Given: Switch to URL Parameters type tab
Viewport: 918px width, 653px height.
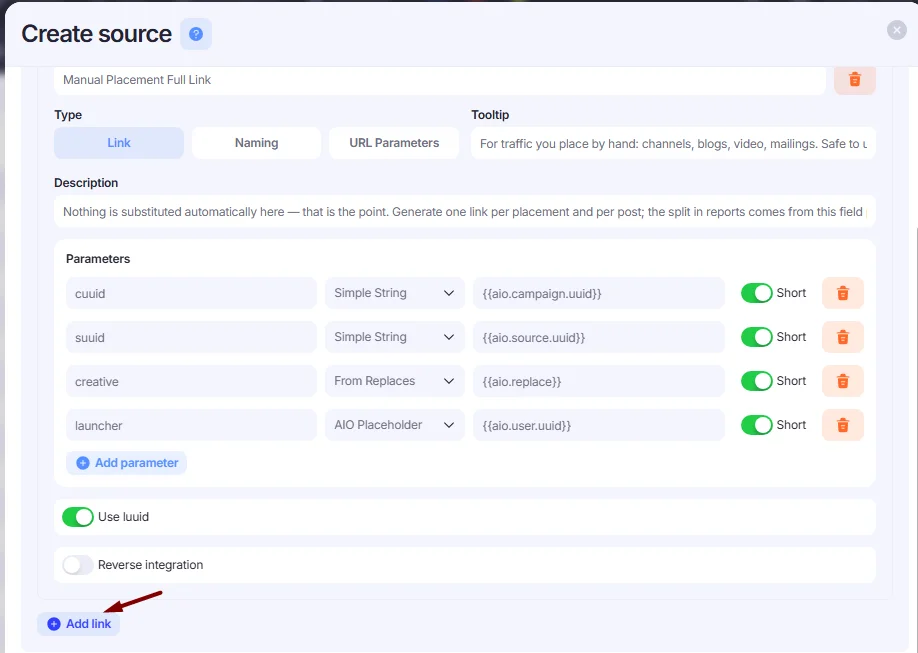Looking at the screenshot, I should click(394, 143).
